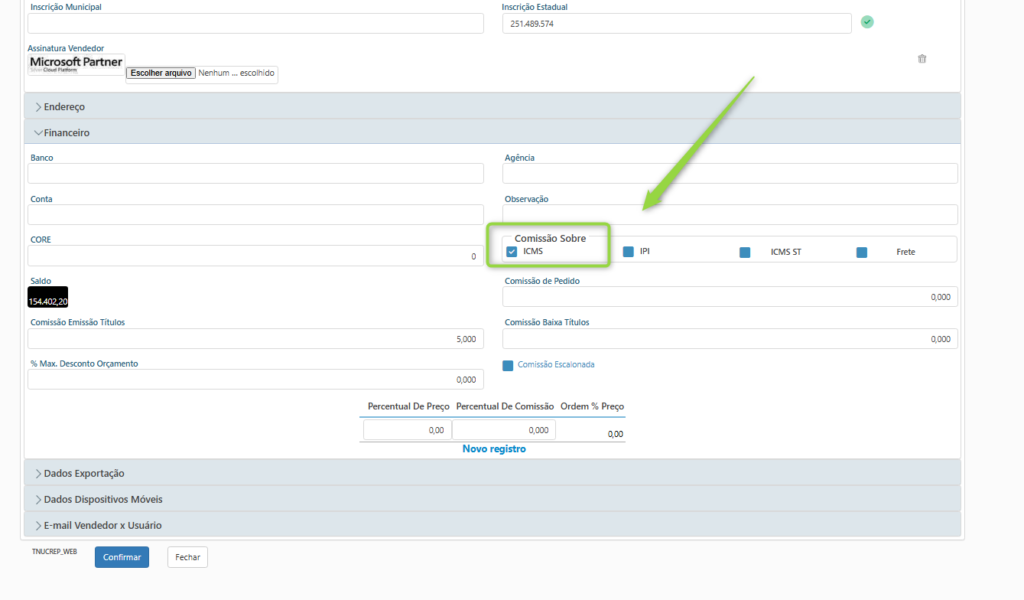Focus the Banco input field
The height and width of the screenshot is (600, 1024).
[x=255, y=174]
